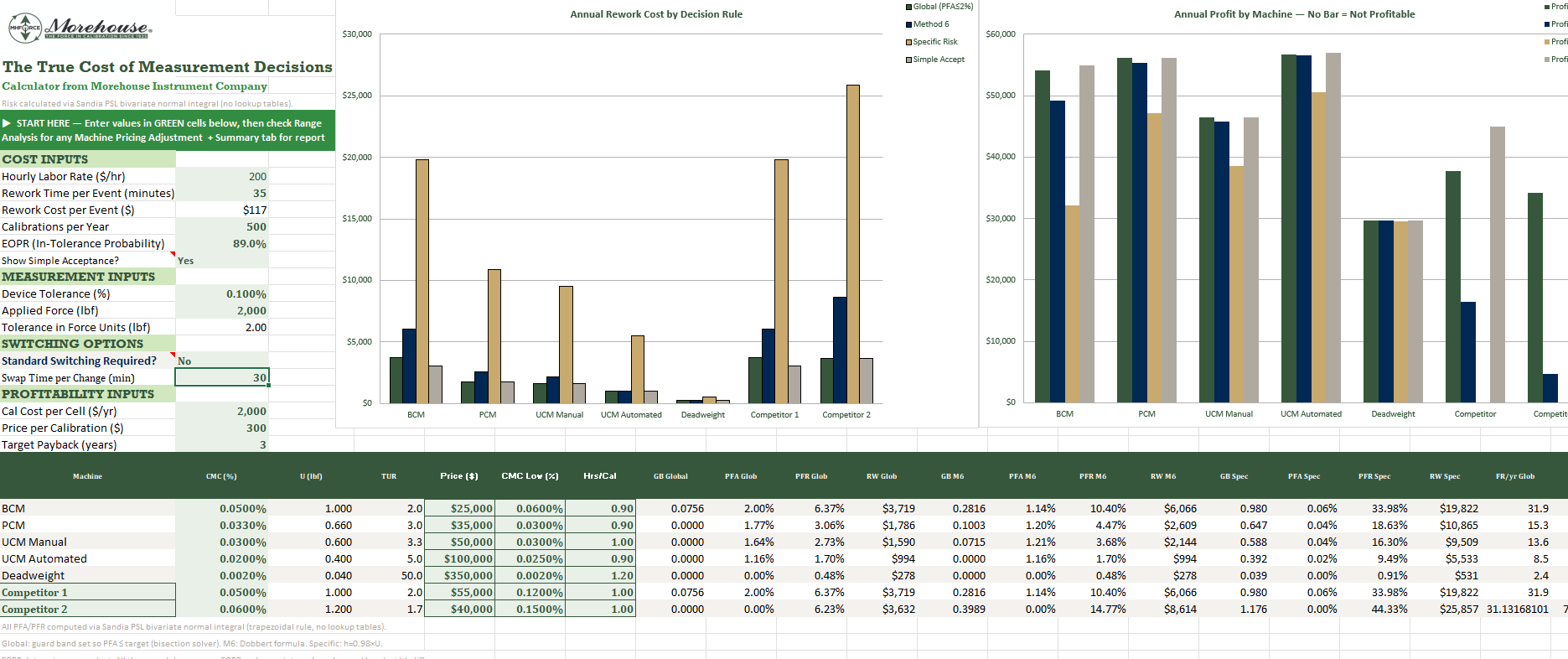Screen dimensions: 1568x659
Task: Select the Deadweight price cell $350,000
Action: click(x=459, y=575)
